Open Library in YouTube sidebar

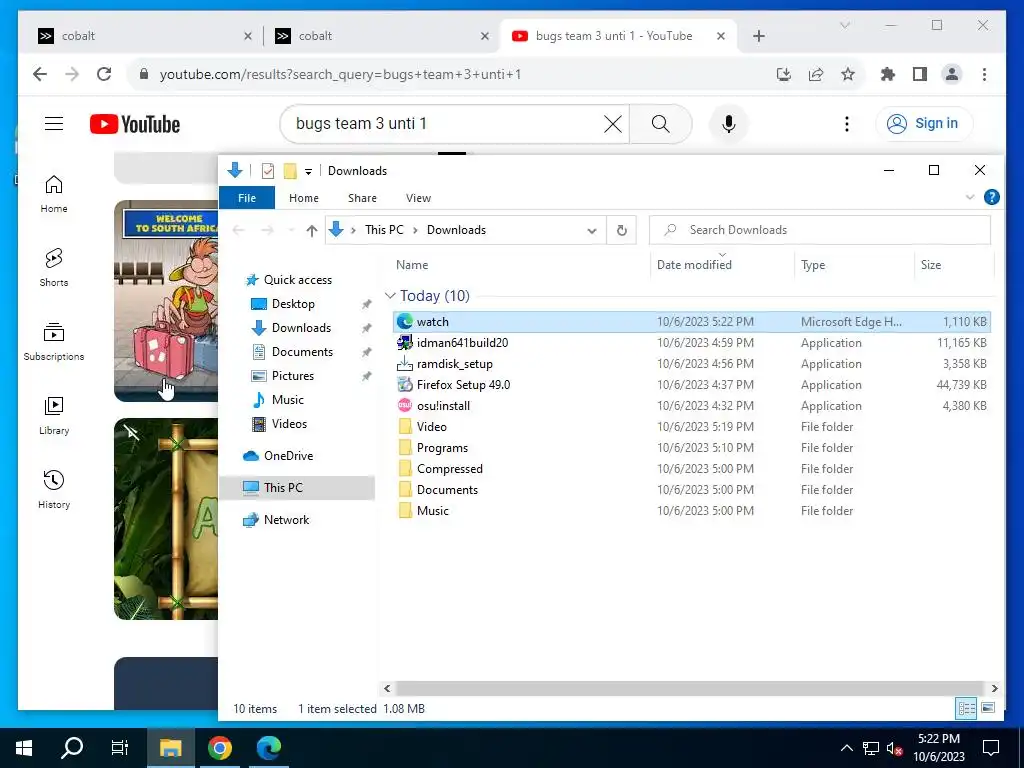click(54, 415)
